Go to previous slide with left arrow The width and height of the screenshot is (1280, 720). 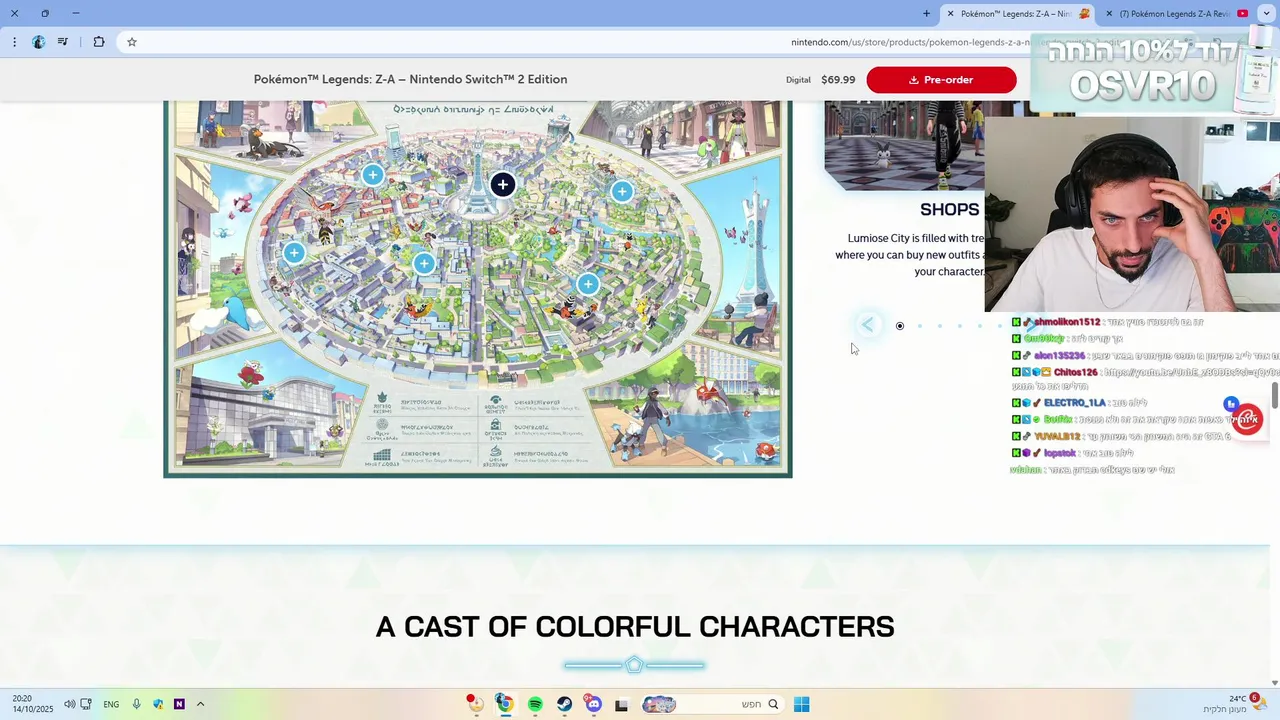(868, 324)
